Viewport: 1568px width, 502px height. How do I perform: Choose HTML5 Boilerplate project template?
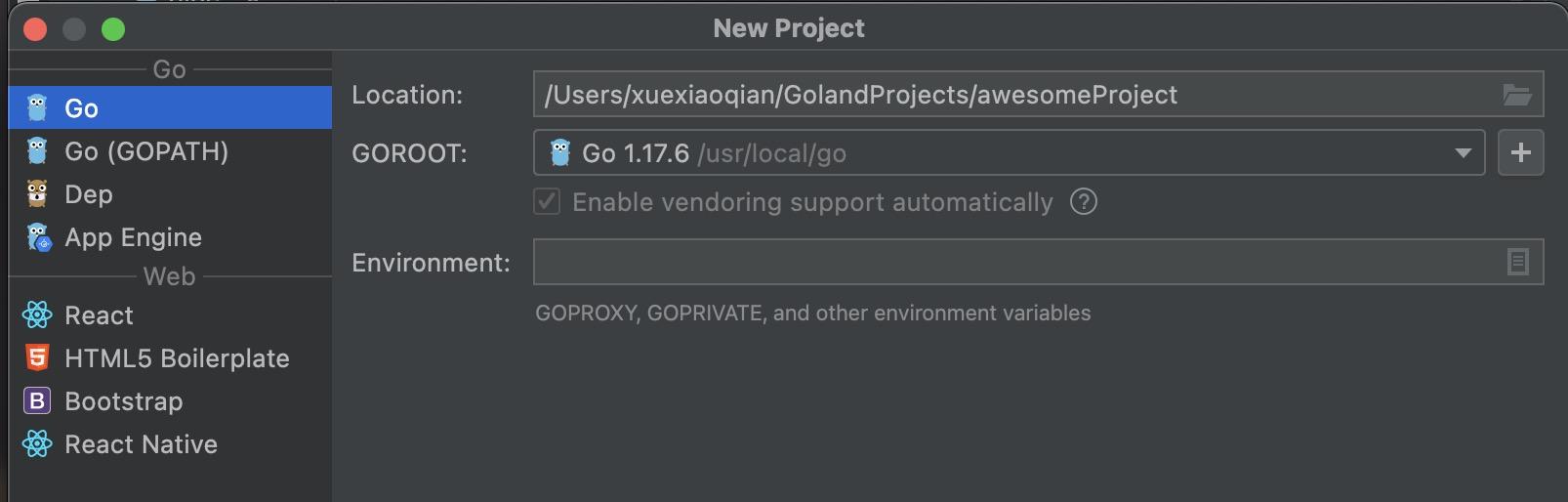(x=177, y=358)
